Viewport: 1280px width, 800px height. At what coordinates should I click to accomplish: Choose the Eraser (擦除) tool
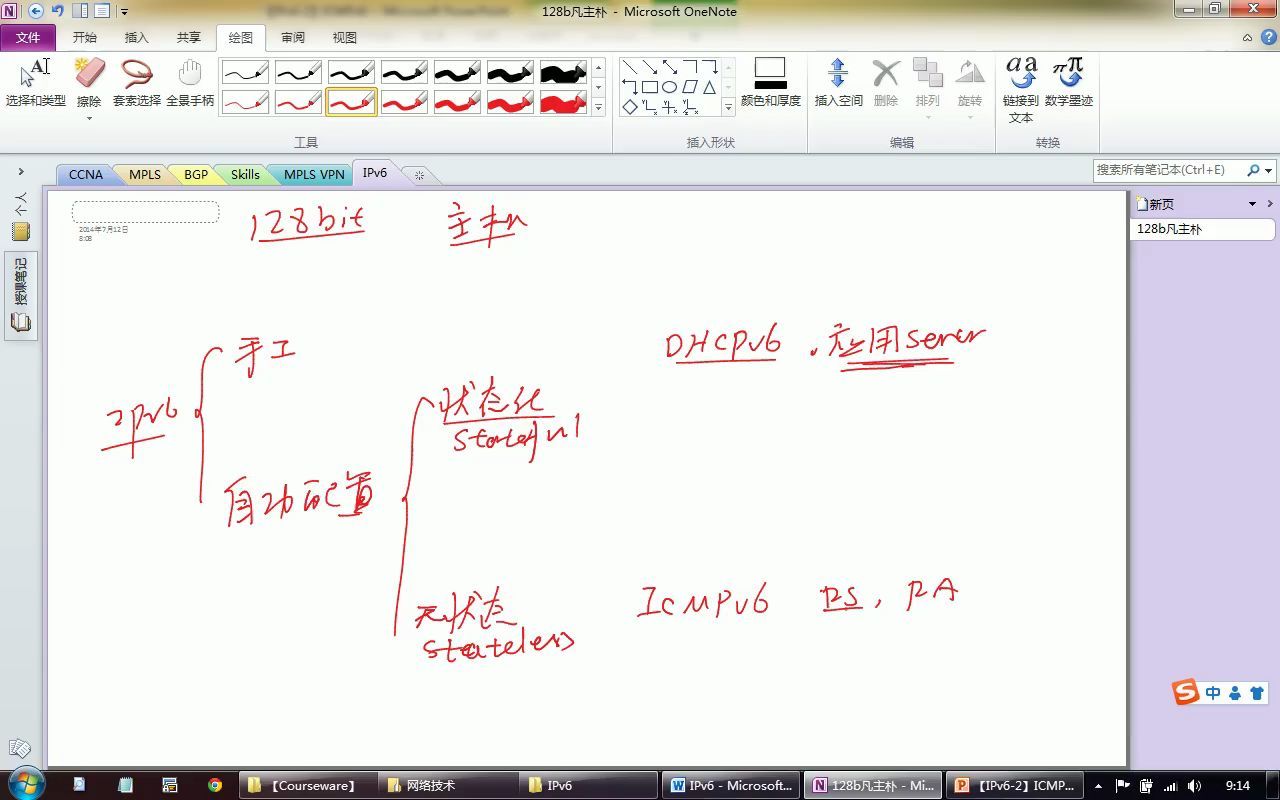point(89,80)
